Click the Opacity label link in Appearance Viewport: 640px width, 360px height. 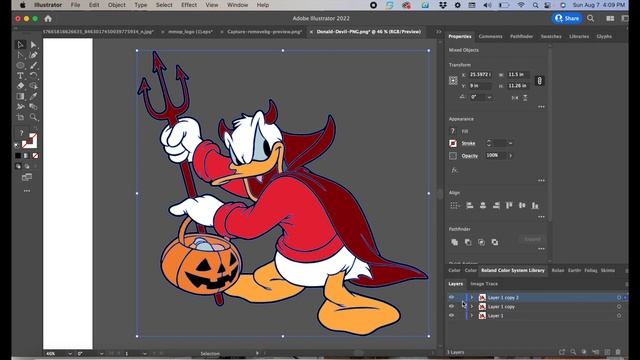click(x=470, y=156)
